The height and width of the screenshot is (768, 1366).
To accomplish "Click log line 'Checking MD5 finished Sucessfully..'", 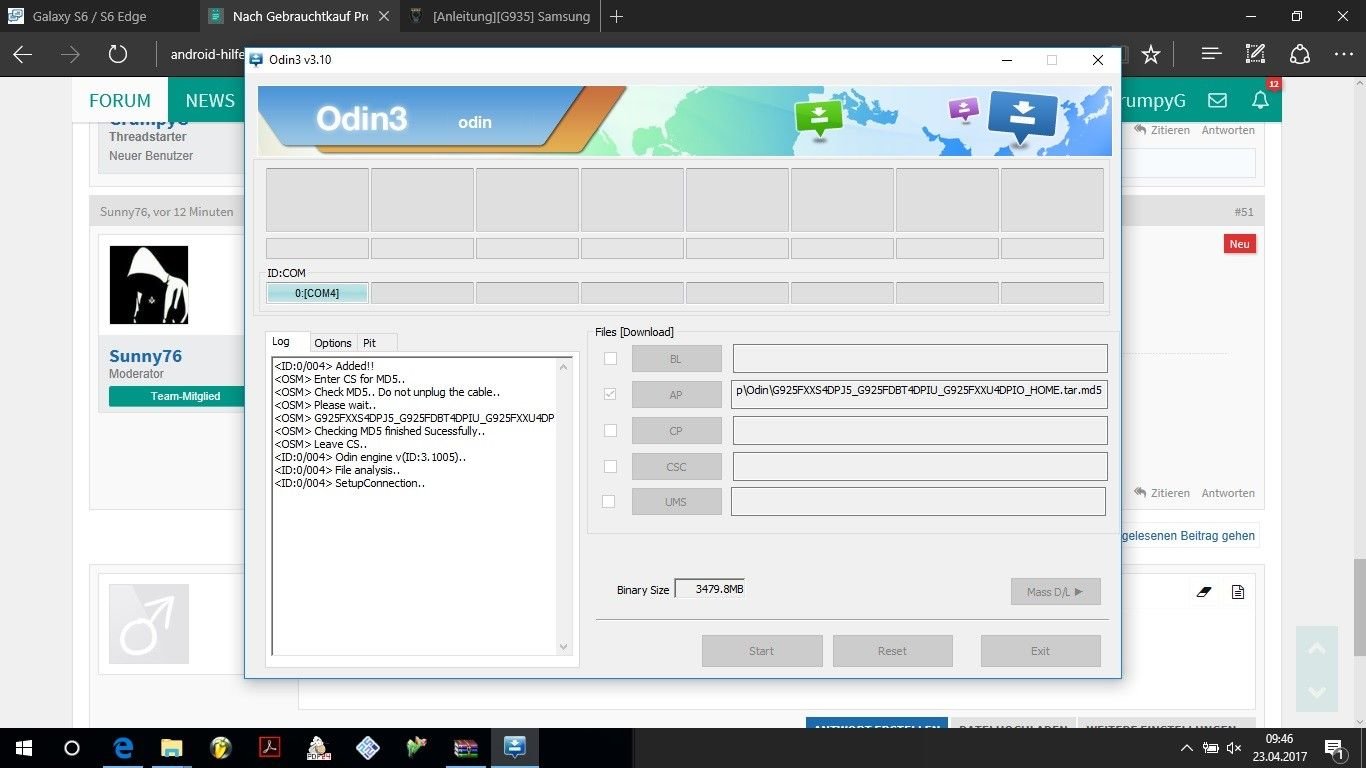I will point(379,431).
